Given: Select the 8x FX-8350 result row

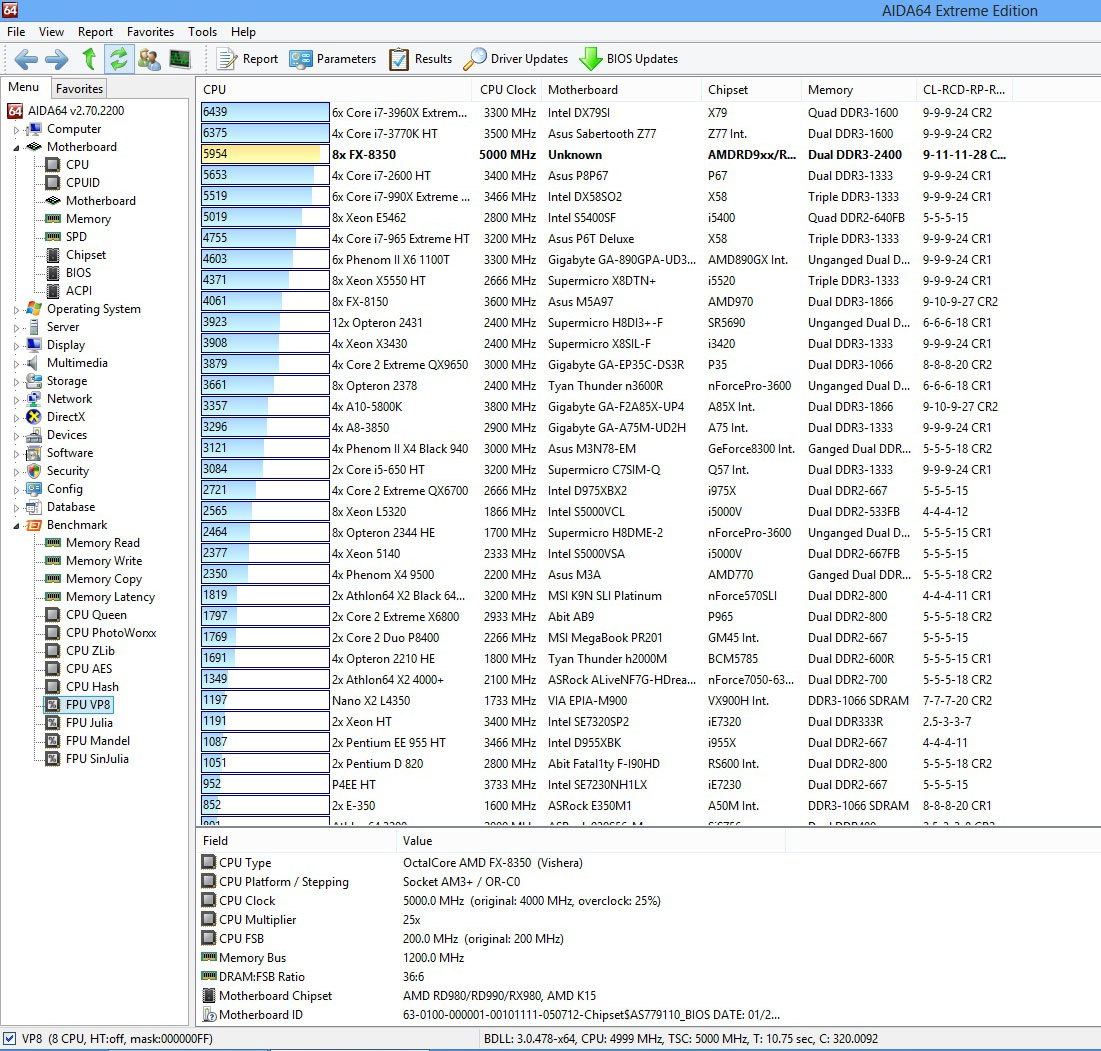Looking at the screenshot, I should [x=606, y=154].
